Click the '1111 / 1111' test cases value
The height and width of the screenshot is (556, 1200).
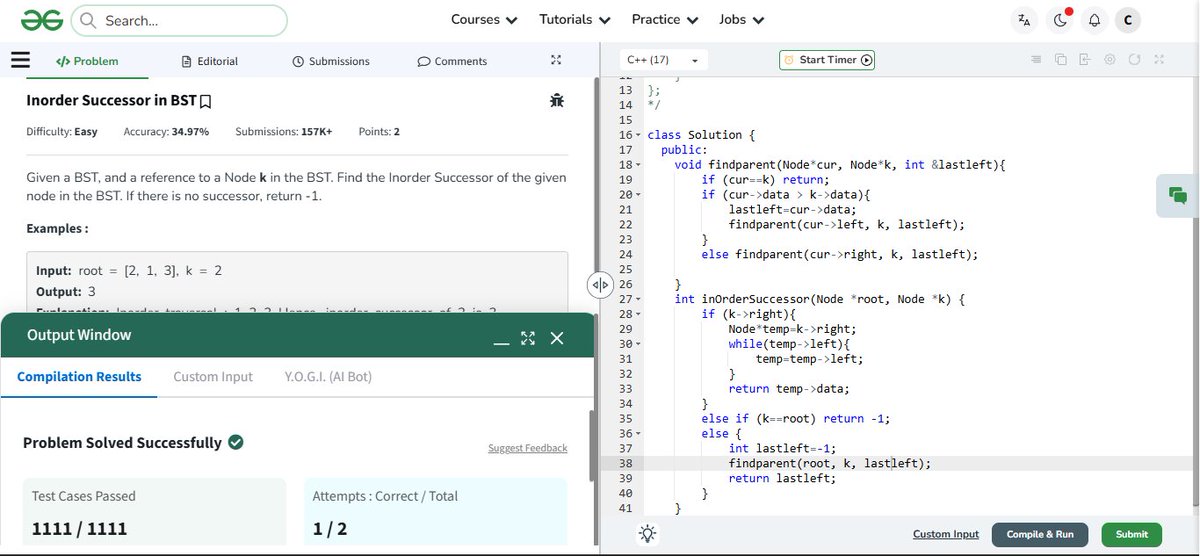pyautogui.click(x=80, y=528)
